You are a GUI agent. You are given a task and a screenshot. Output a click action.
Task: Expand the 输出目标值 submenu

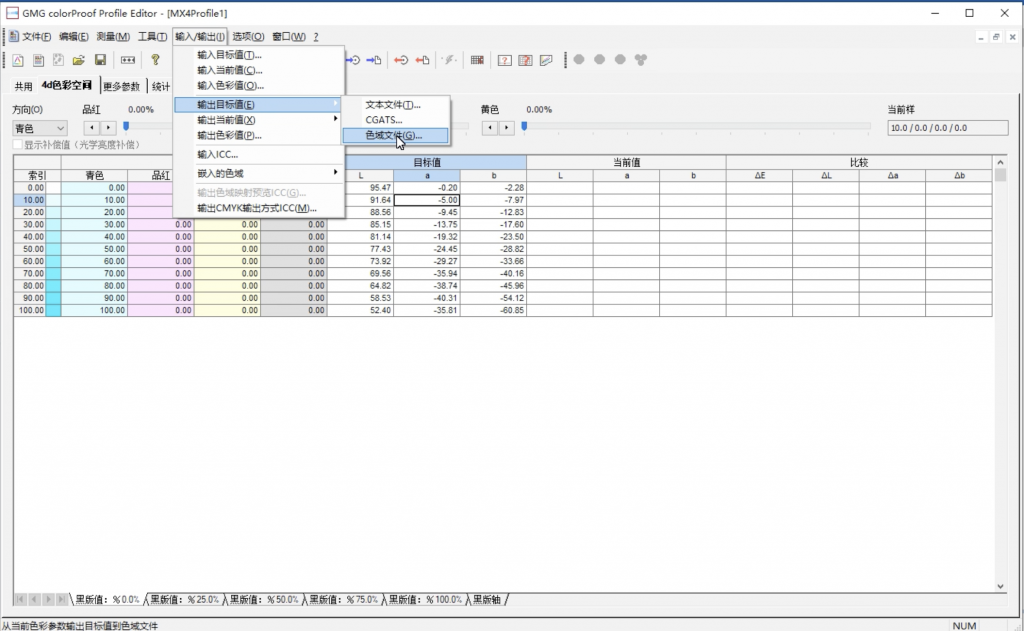(x=259, y=105)
